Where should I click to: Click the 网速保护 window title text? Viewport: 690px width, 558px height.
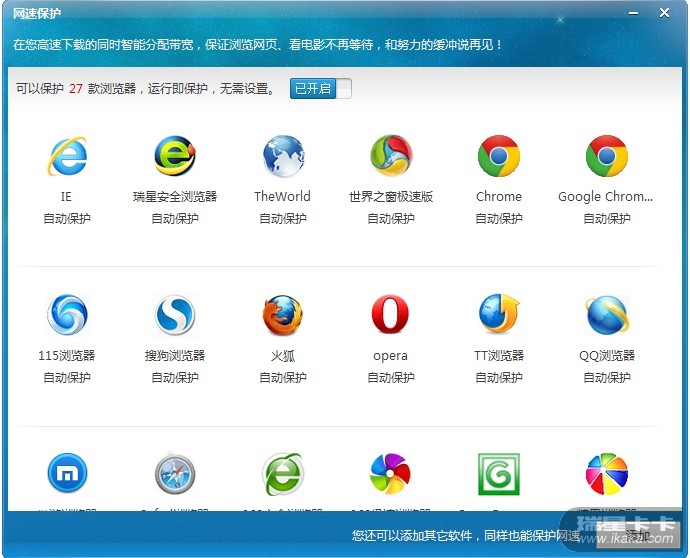click(37, 14)
